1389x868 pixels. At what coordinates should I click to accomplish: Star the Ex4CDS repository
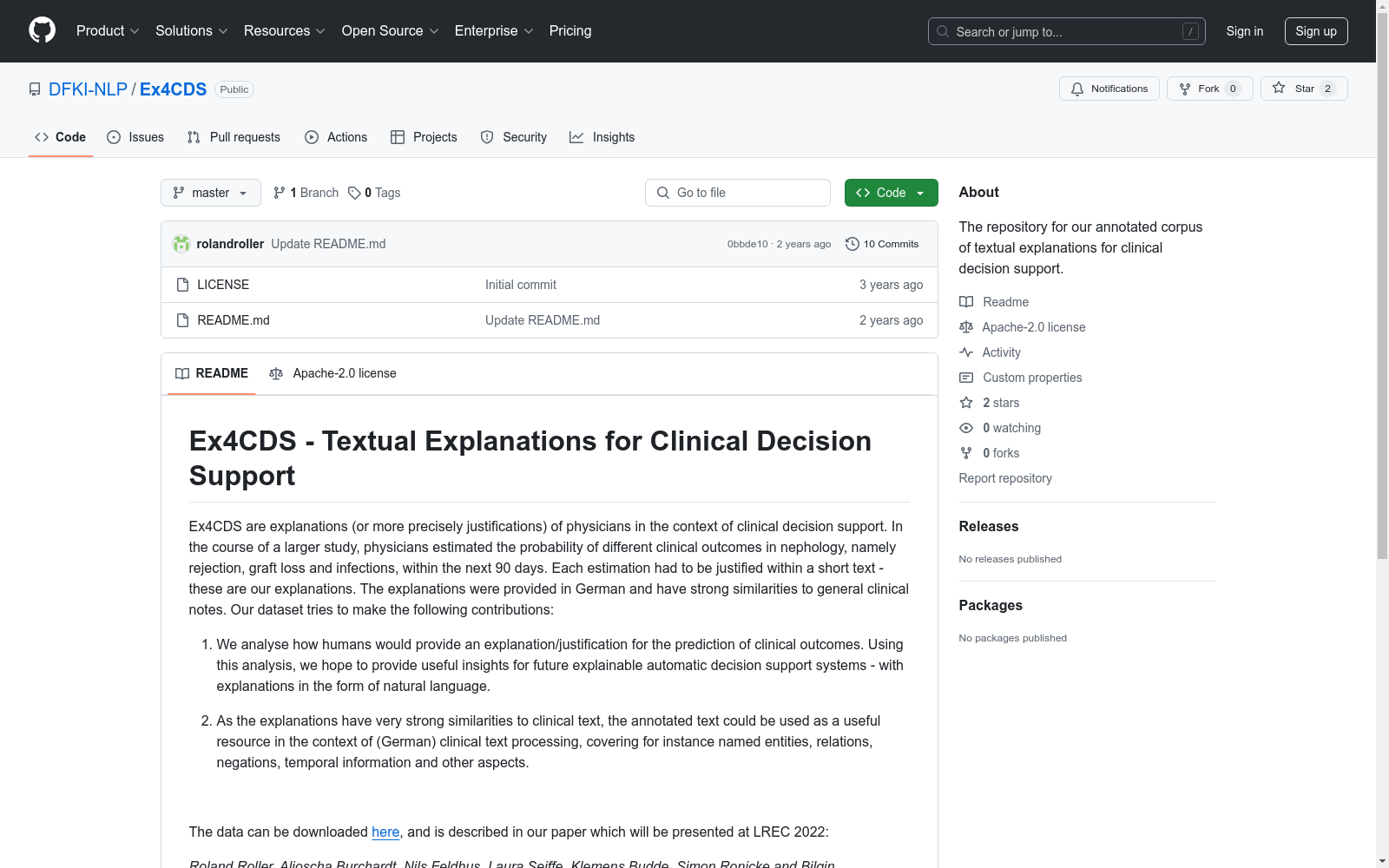(1304, 89)
